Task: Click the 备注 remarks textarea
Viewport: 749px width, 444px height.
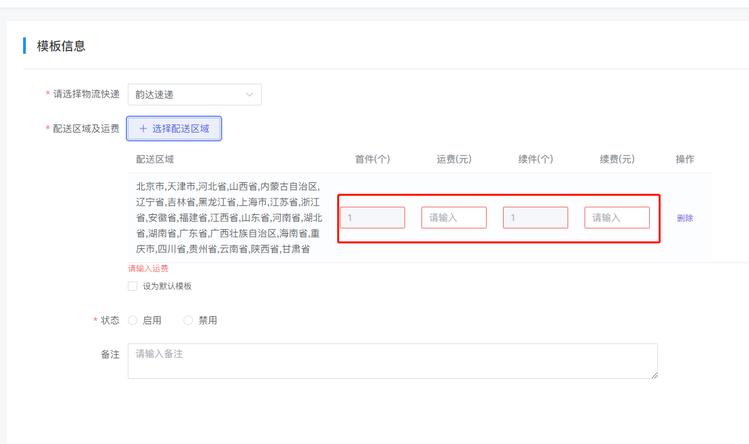Action: tap(393, 361)
